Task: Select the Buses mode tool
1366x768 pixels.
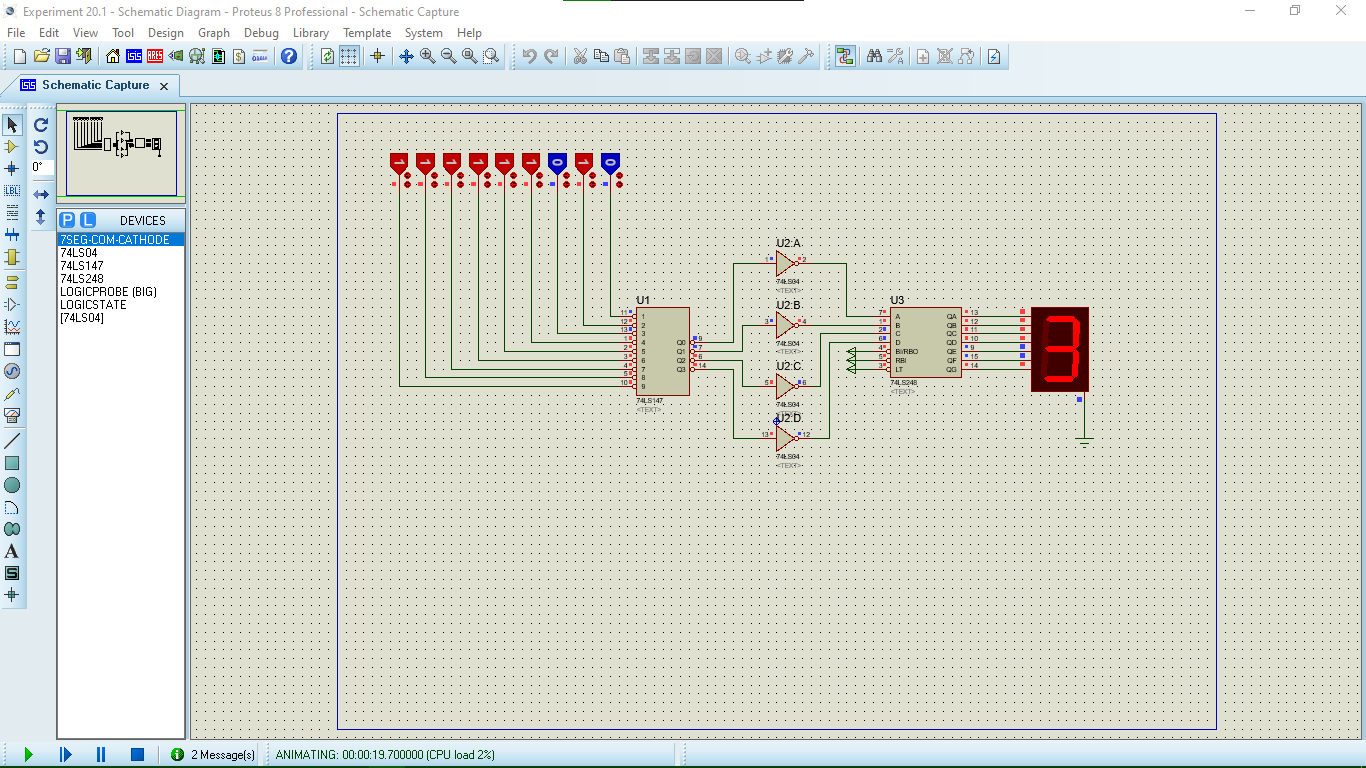Action: click(x=11, y=233)
